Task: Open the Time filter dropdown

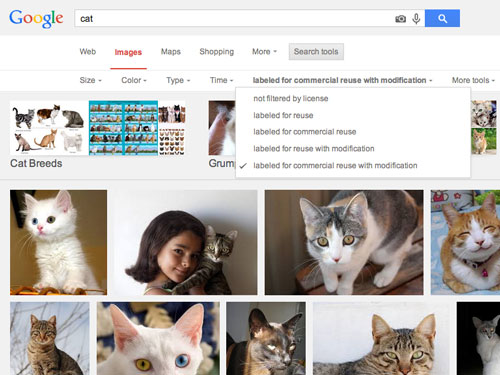Action: [221, 80]
